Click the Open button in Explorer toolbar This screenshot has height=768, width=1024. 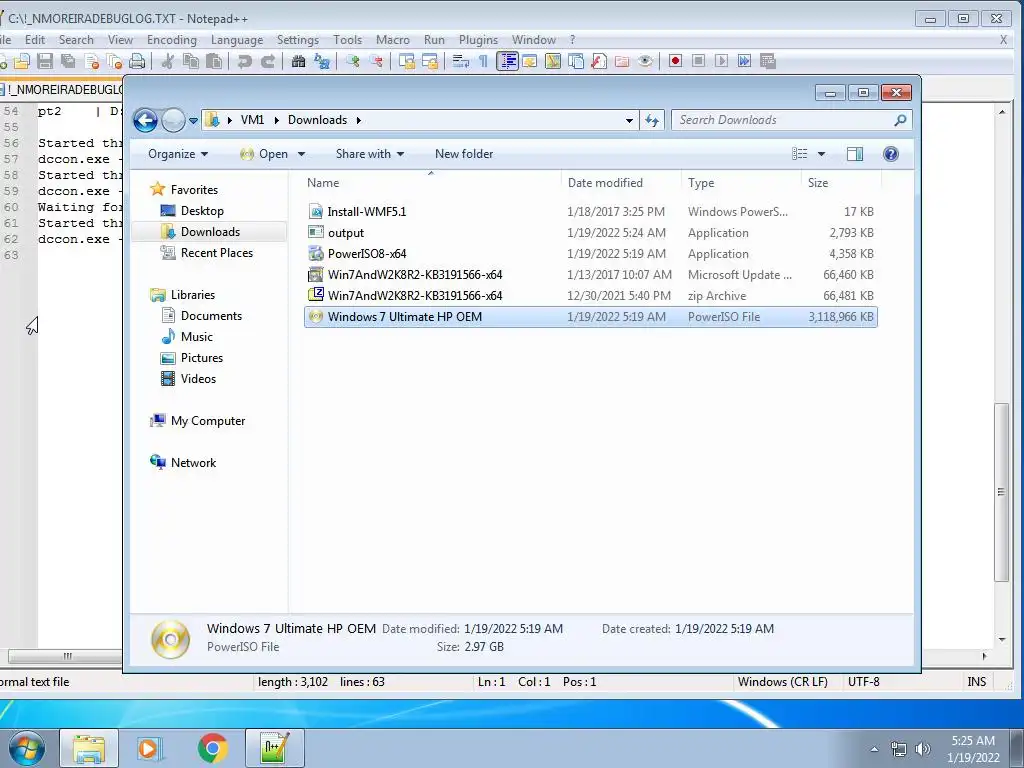click(264, 154)
